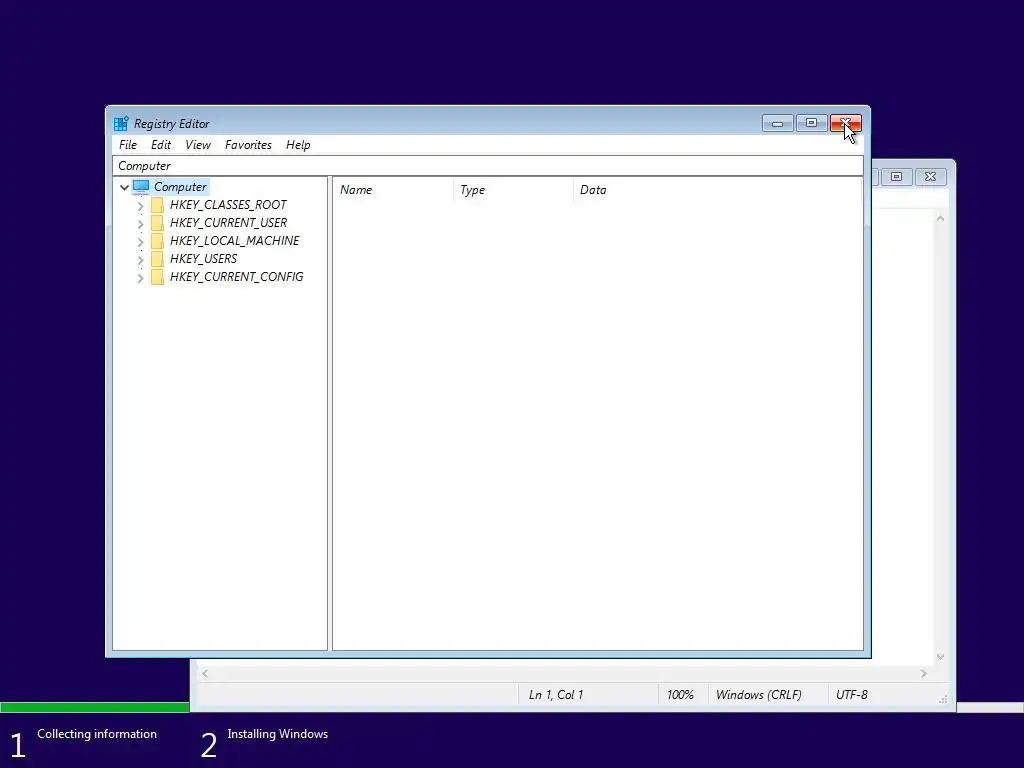
Task: Click the Computer monitor icon in tree
Action: coord(141,187)
